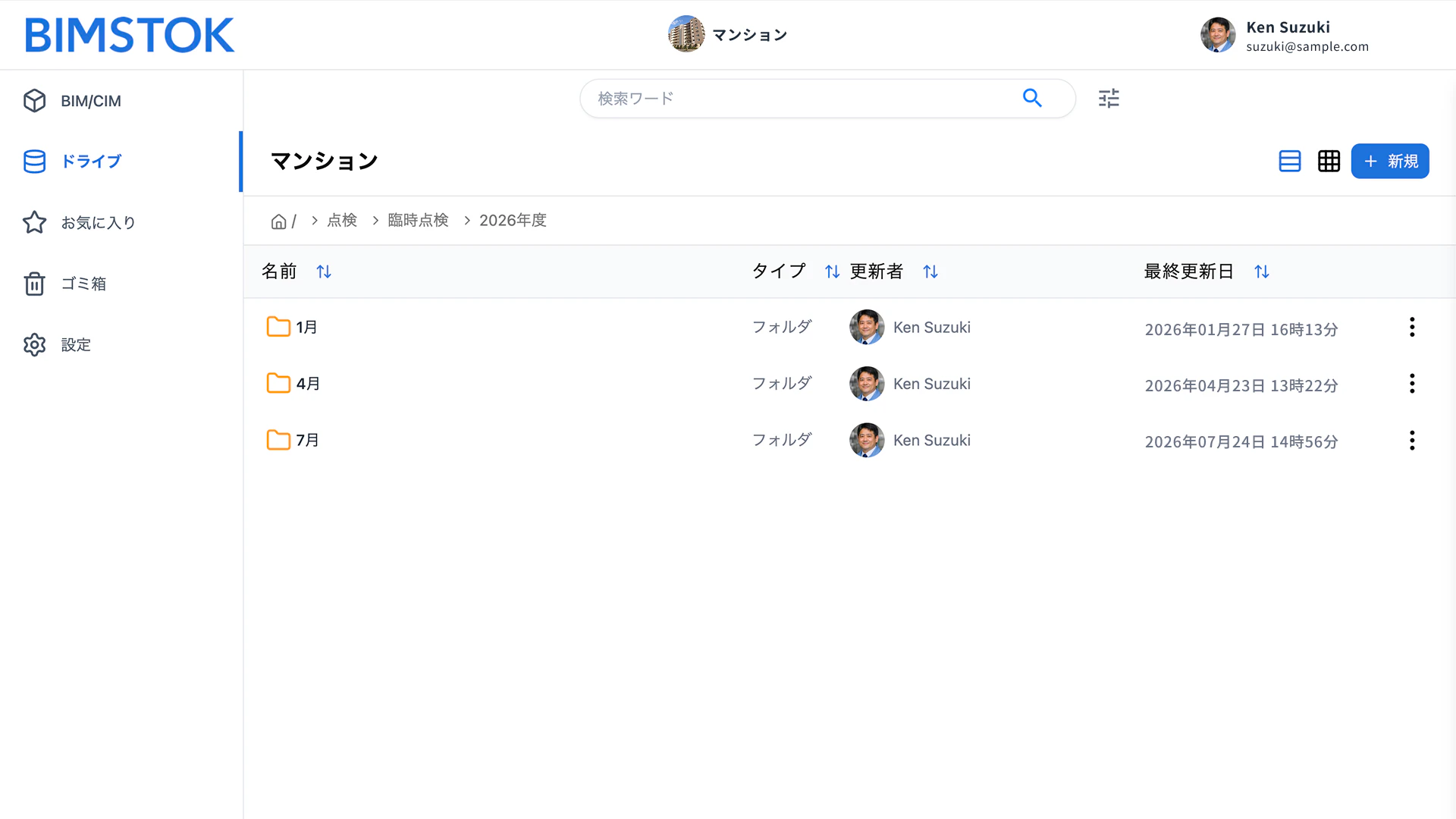Select the ドライブ menu item
The width and height of the screenshot is (1456, 819).
coord(121,162)
